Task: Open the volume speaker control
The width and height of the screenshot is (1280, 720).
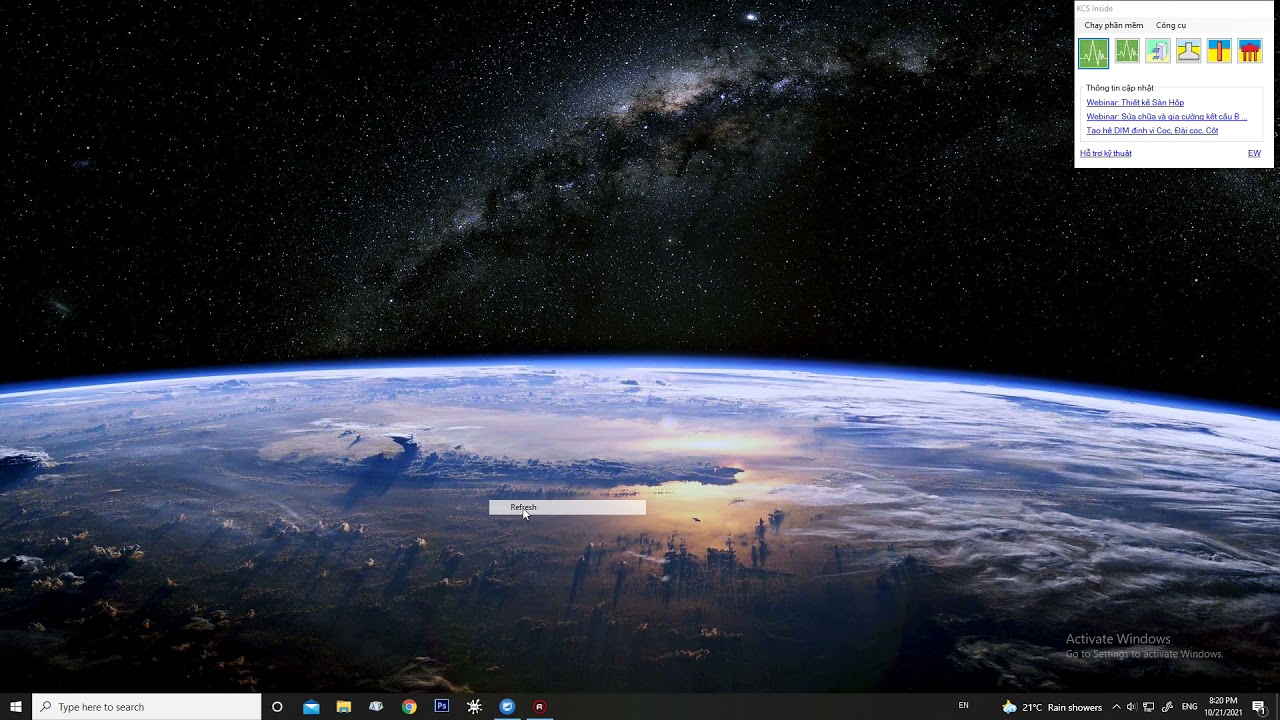Action: [x=1132, y=707]
